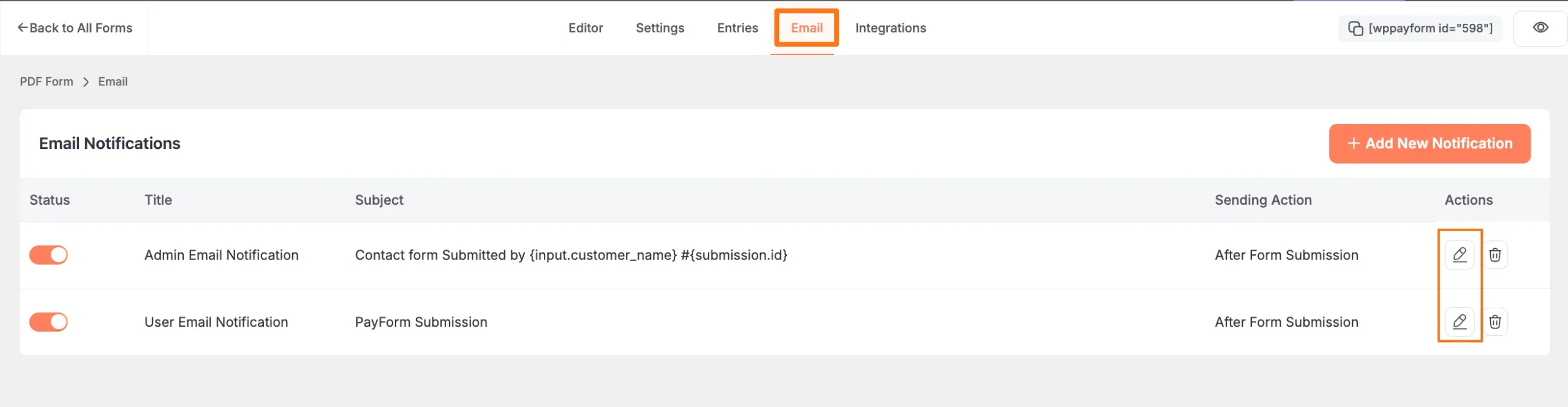Click the preview eye icon
The height and width of the screenshot is (407, 1568).
1540,28
